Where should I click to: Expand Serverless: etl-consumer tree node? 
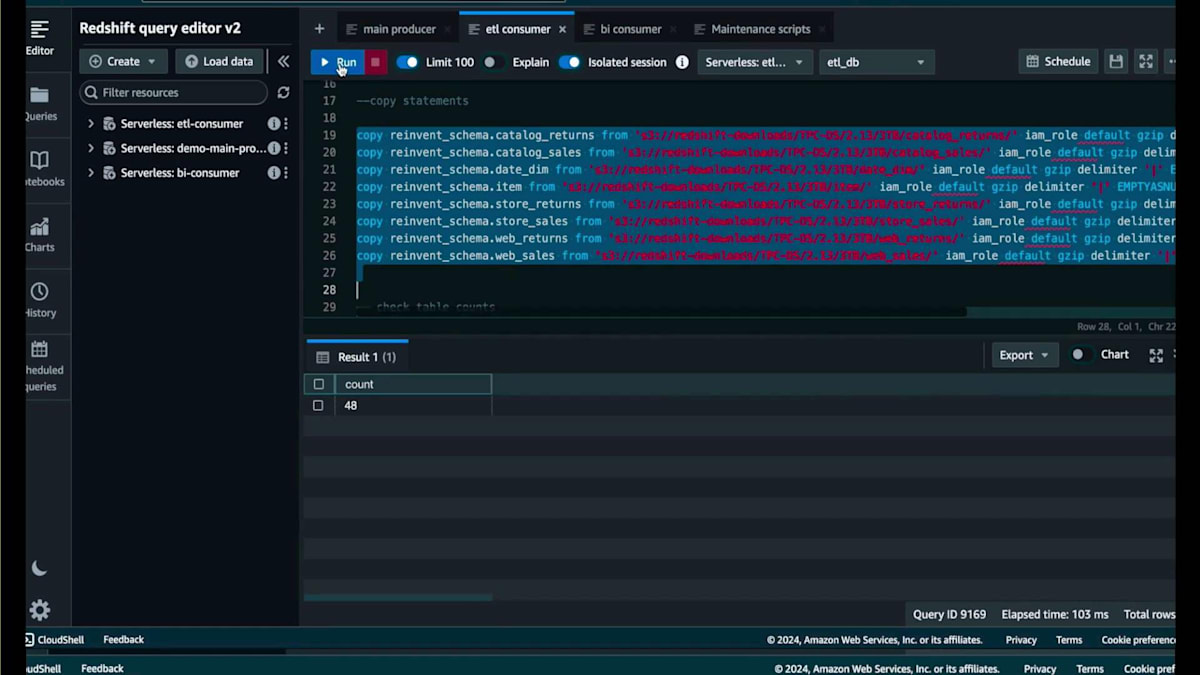(x=90, y=124)
